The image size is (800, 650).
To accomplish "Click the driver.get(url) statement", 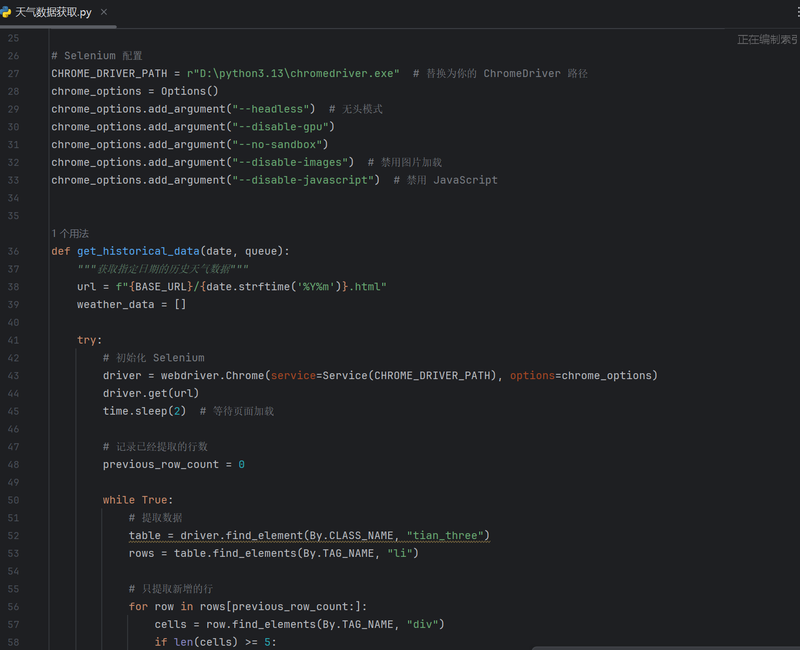I will click(x=151, y=393).
